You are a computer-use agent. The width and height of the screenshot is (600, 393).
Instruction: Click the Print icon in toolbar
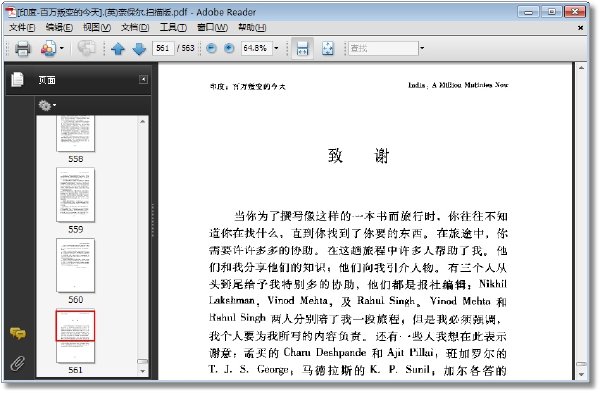coord(22,49)
